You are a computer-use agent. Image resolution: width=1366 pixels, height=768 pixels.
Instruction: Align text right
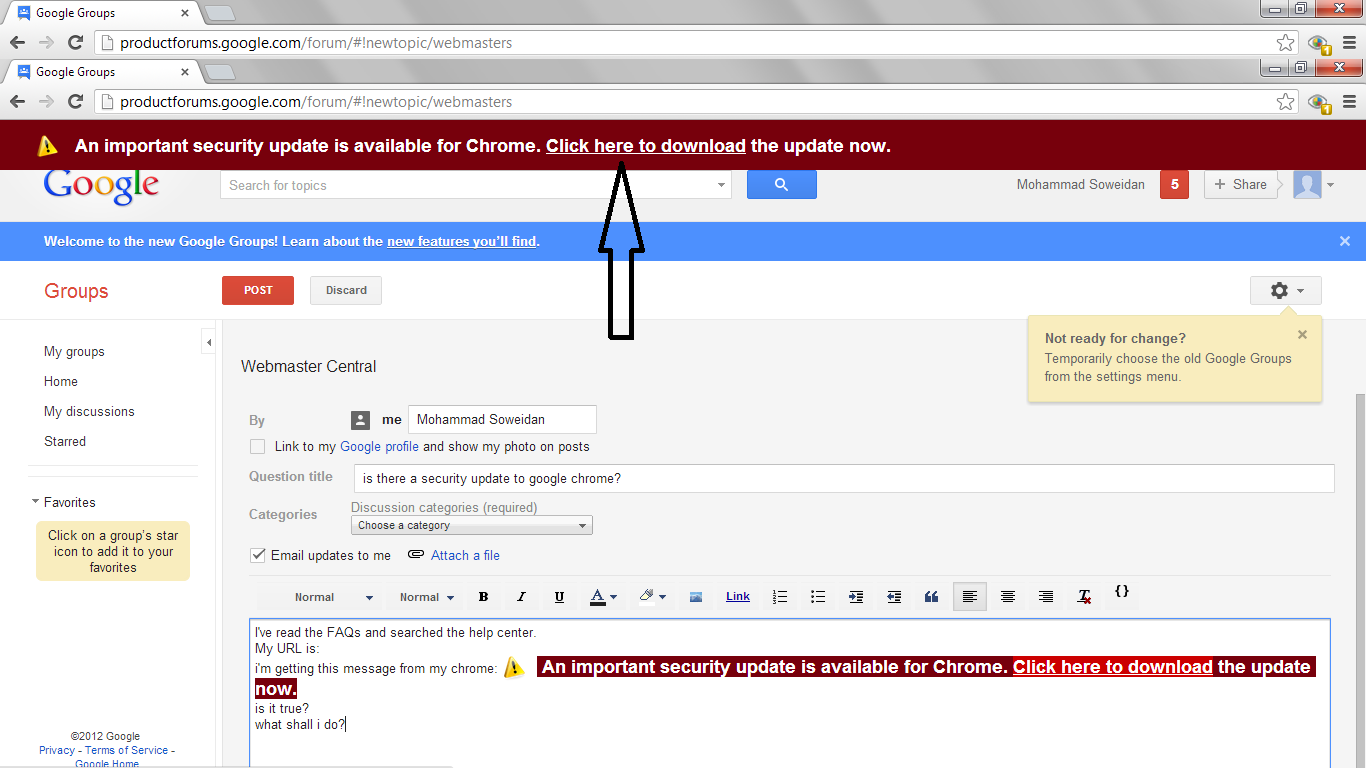(1046, 597)
